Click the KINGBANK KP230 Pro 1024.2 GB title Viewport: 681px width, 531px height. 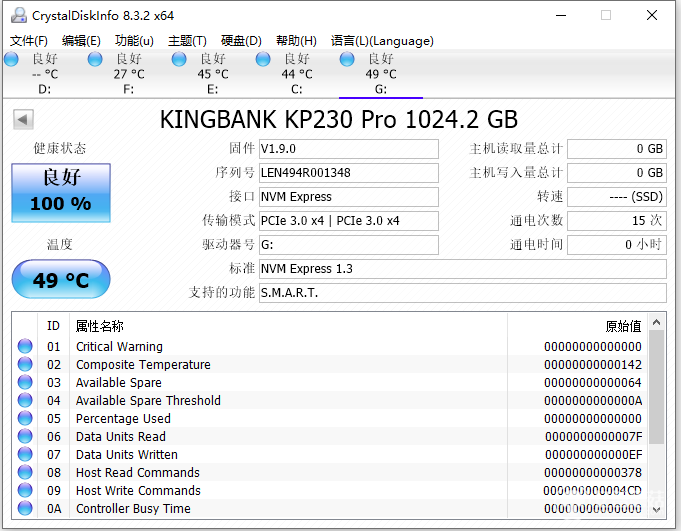[339, 119]
